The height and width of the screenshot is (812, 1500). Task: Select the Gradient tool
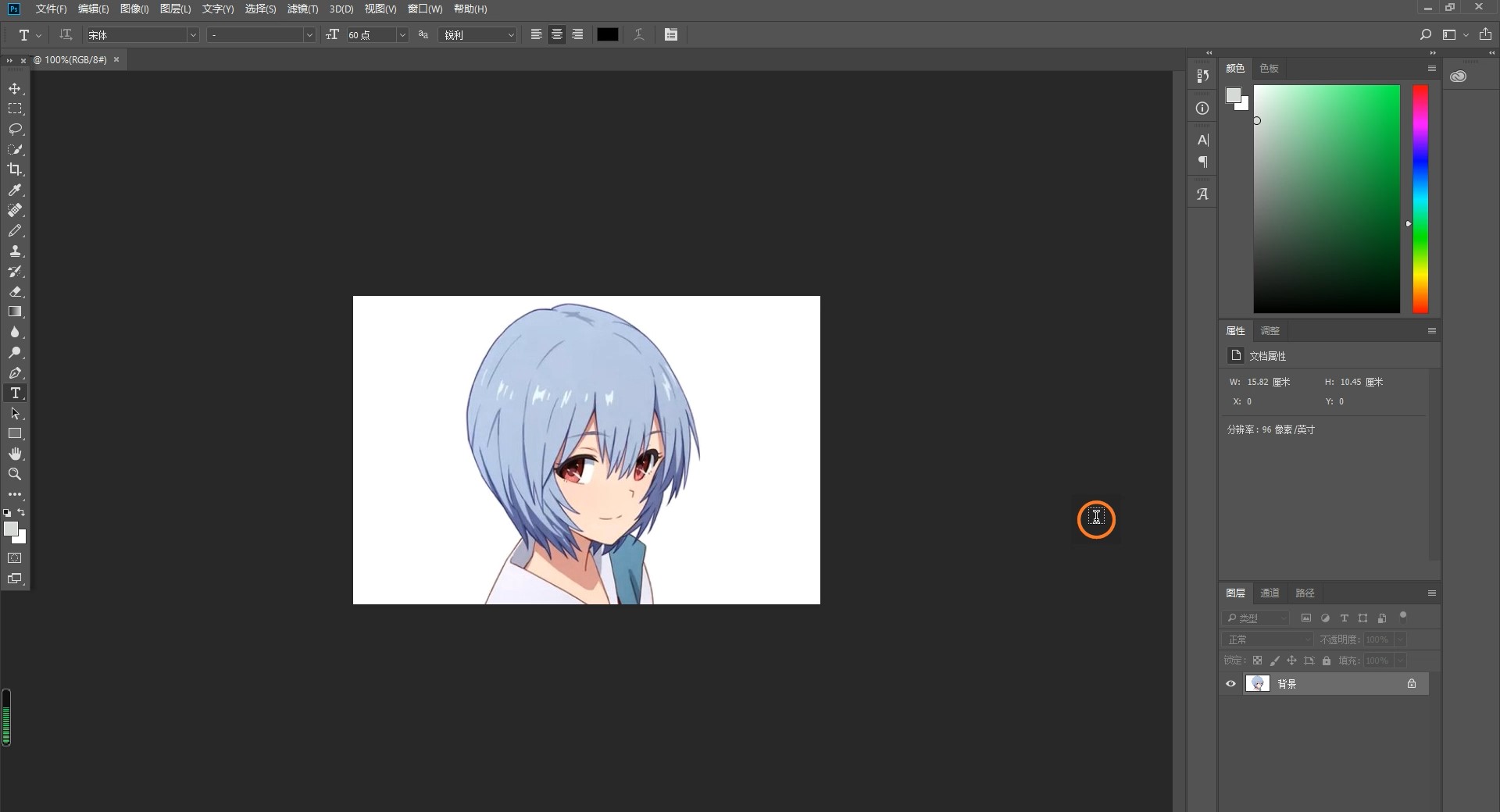15,312
